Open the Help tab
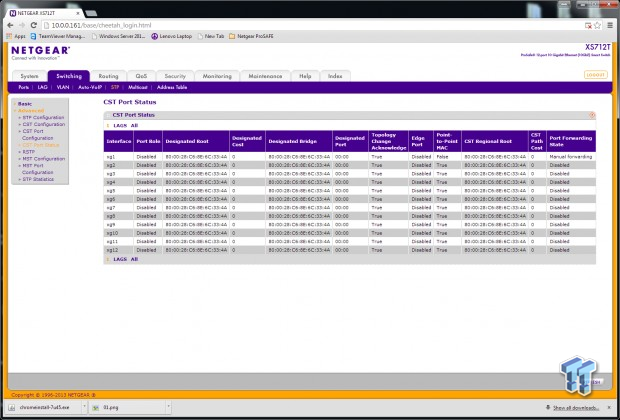620x420 pixels. [x=305, y=76]
